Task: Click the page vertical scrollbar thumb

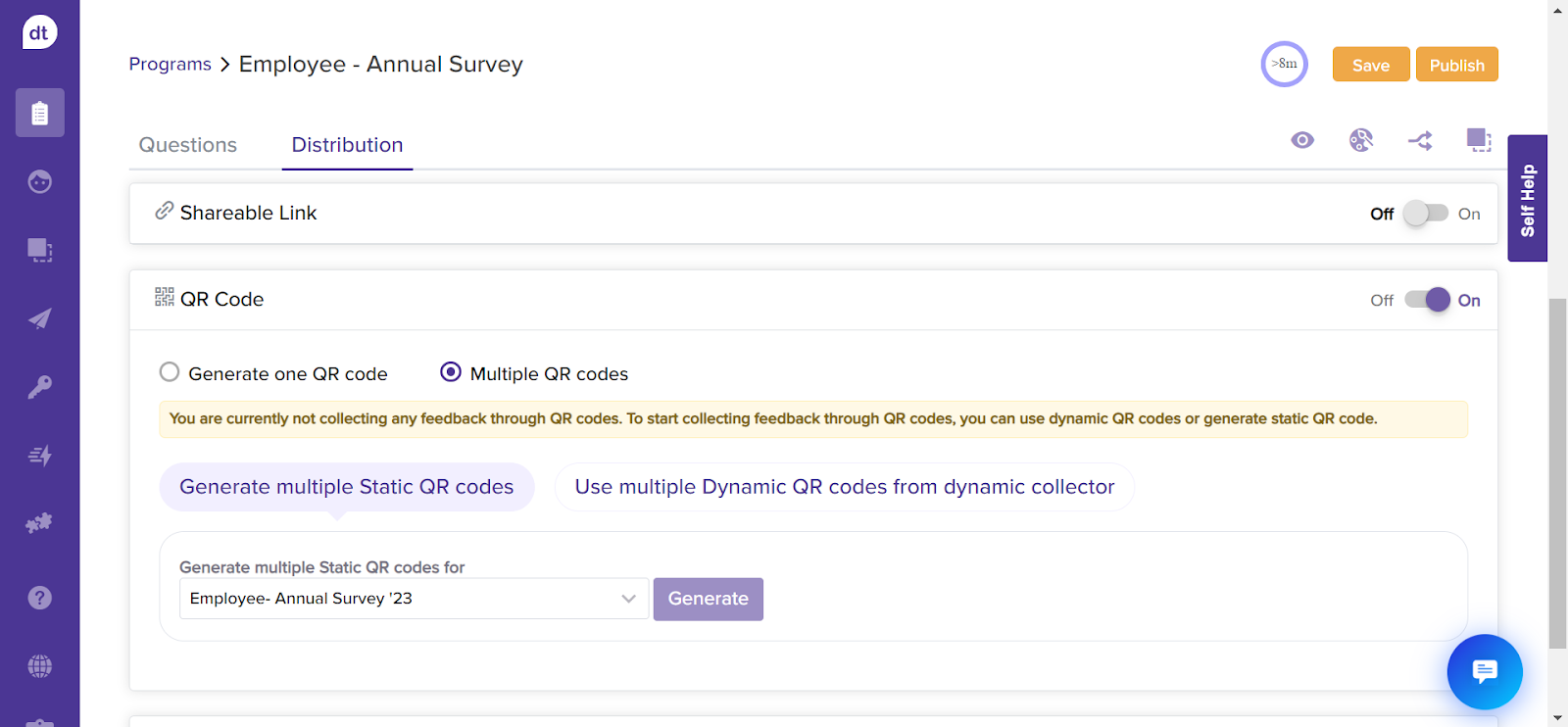Action: pos(1557,470)
